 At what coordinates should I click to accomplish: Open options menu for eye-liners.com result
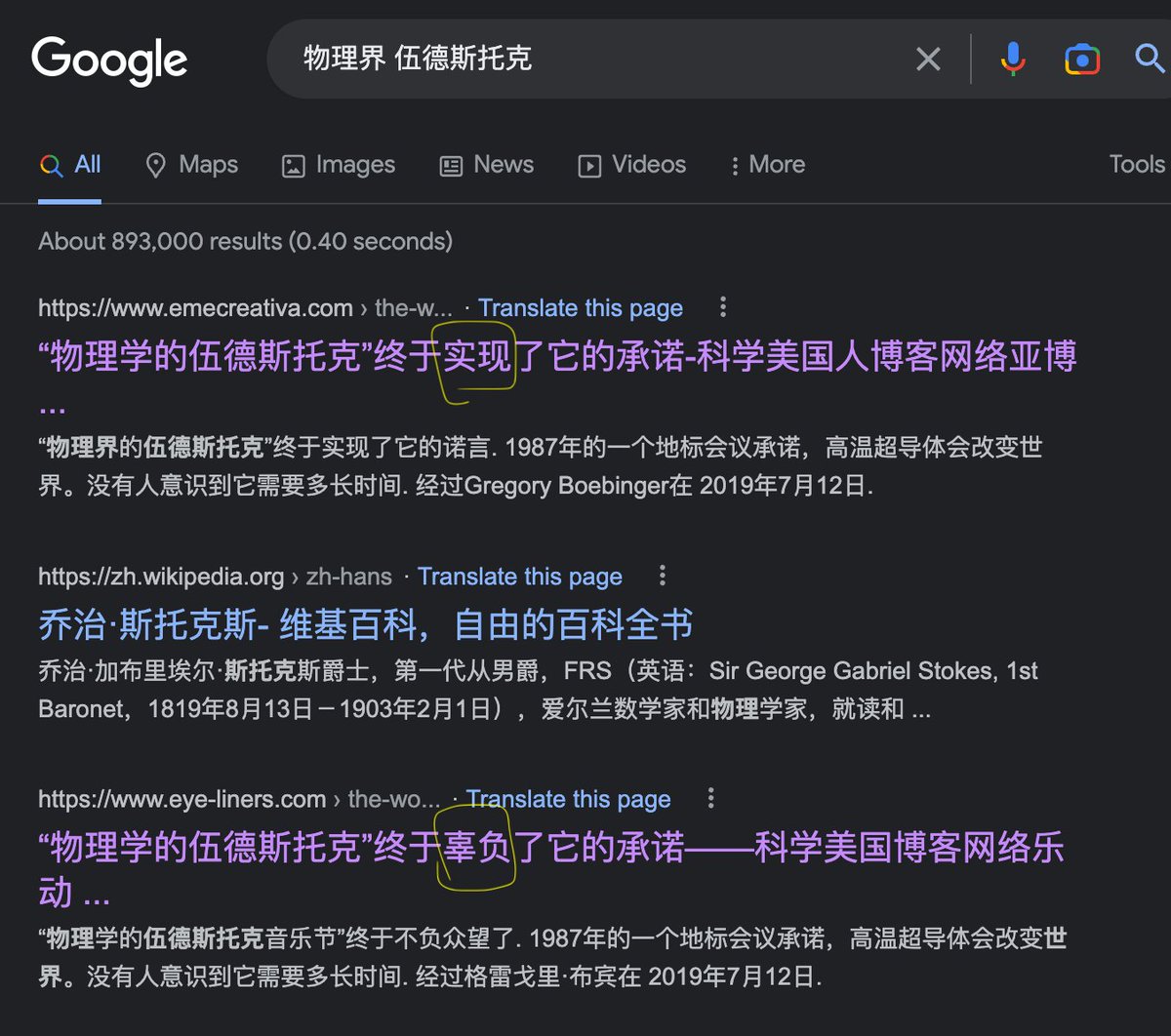coord(711,798)
